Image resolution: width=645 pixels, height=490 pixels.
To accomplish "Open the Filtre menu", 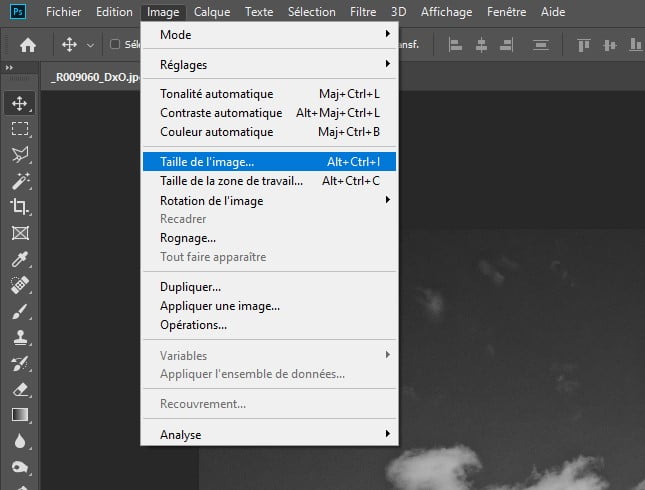I will point(363,12).
